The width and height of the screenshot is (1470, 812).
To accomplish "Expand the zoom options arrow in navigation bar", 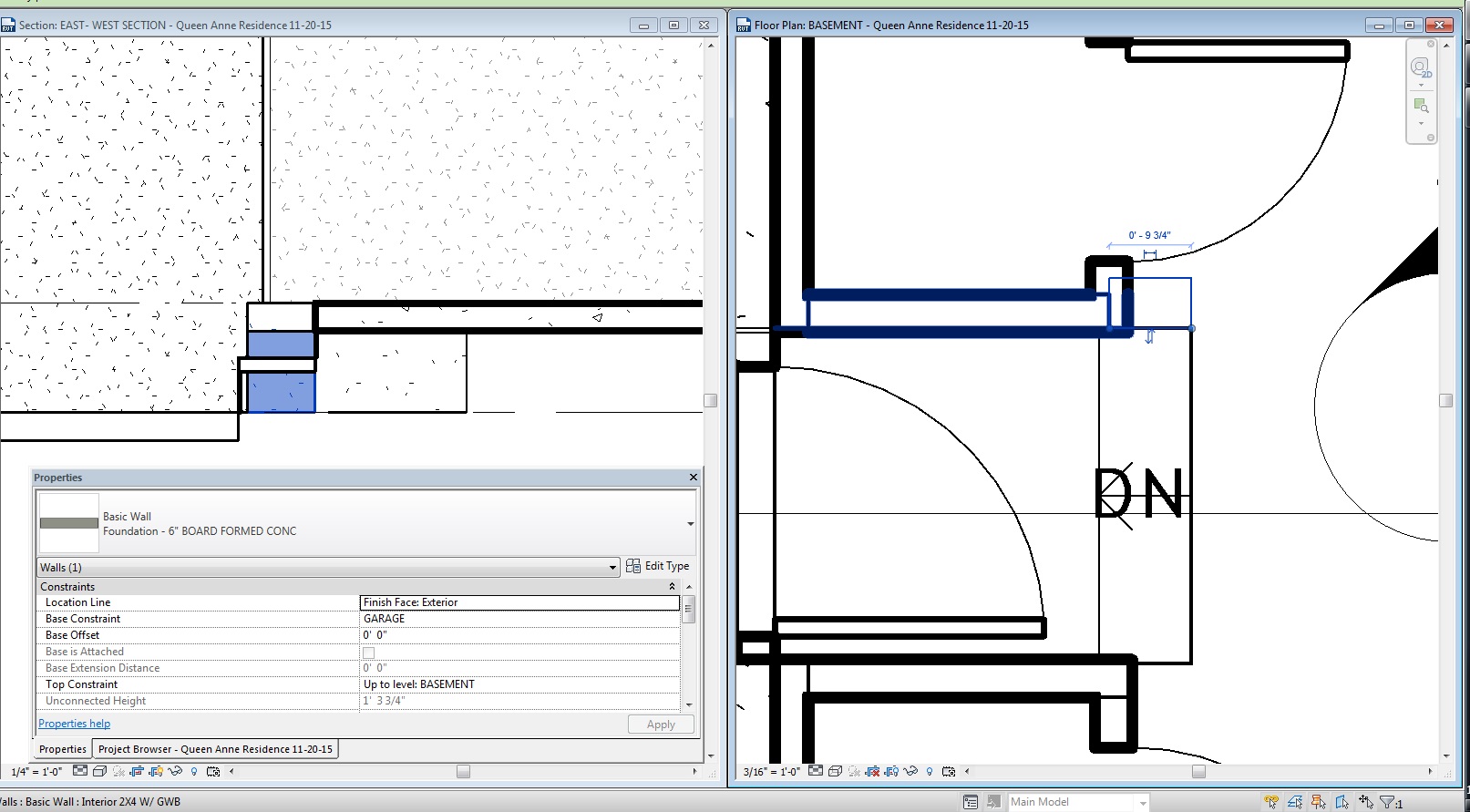I will tap(1421, 124).
